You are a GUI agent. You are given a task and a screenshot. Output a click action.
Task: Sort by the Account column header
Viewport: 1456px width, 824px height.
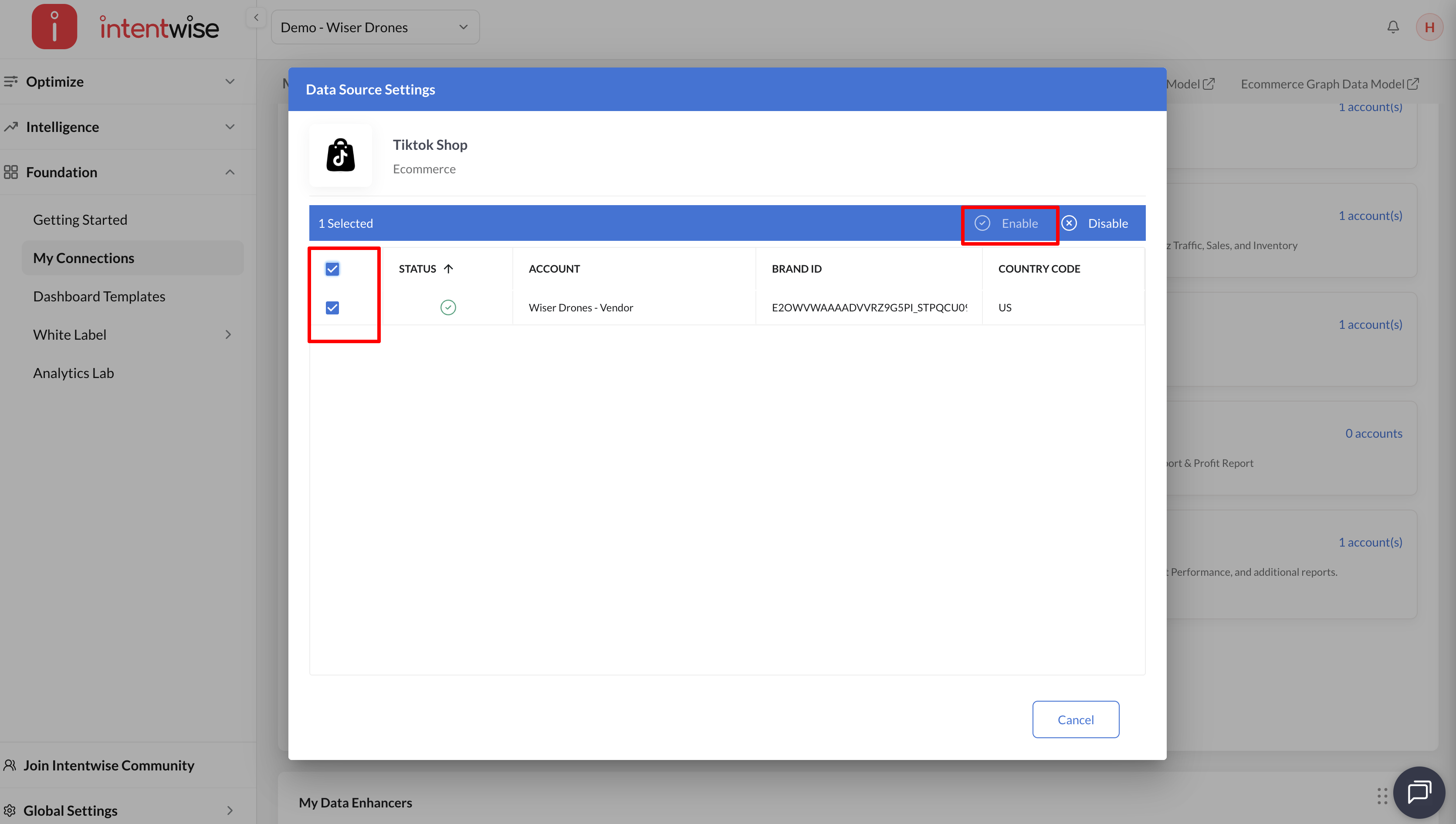pos(554,269)
